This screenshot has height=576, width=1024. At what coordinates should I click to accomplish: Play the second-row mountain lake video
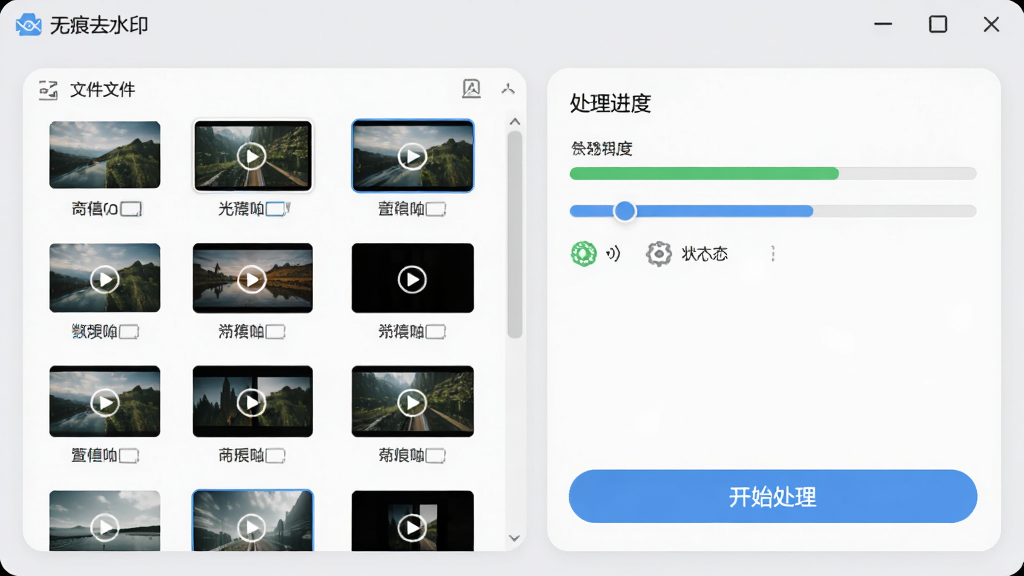[x=104, y=279]
